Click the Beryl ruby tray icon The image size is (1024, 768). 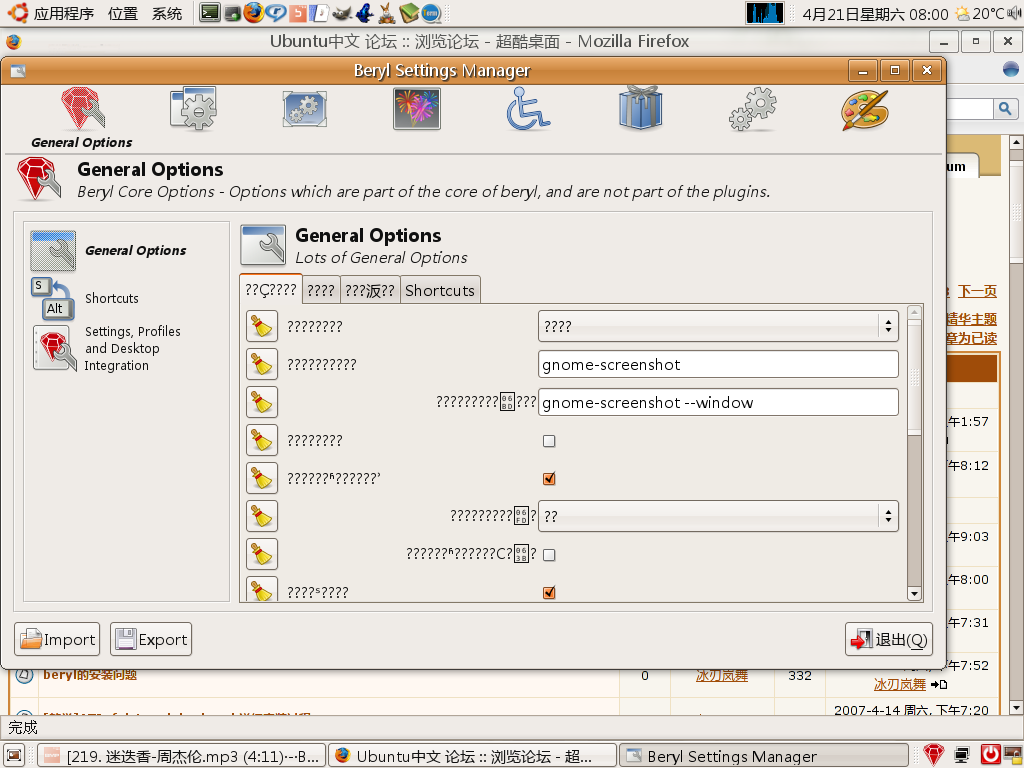934,755
